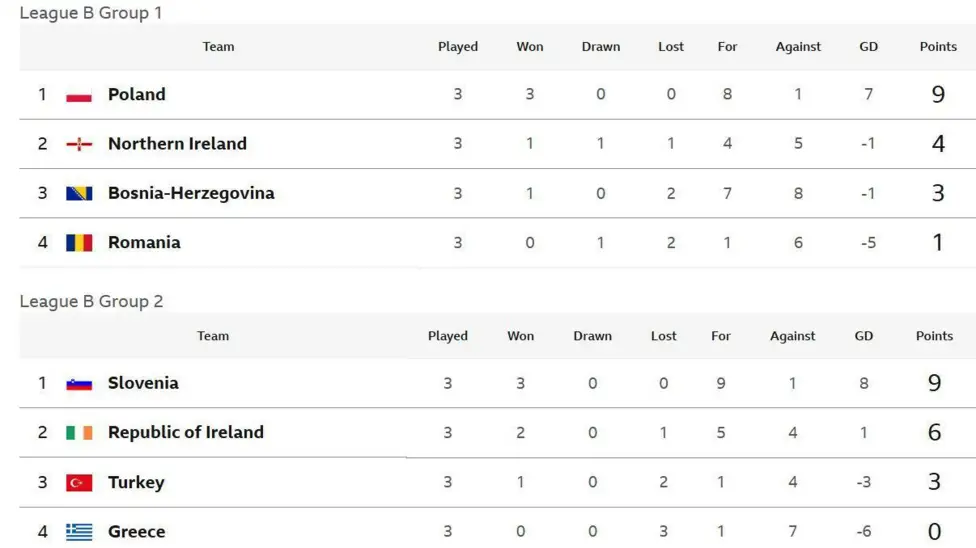Select the Turkey team name
This screenshot has width=976, height=548.
[x=136, y=482]
